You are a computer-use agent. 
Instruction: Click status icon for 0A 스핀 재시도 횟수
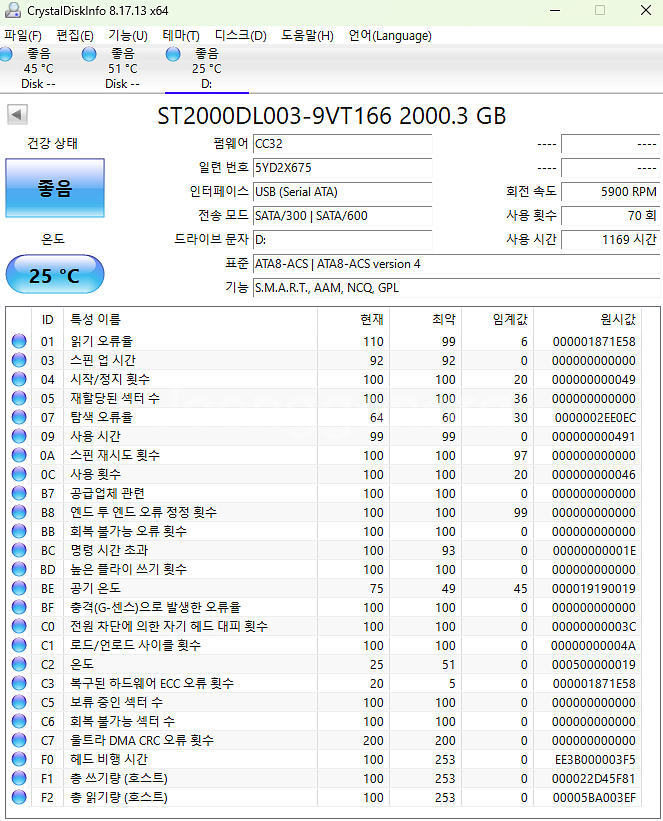[x=19, y=456]
